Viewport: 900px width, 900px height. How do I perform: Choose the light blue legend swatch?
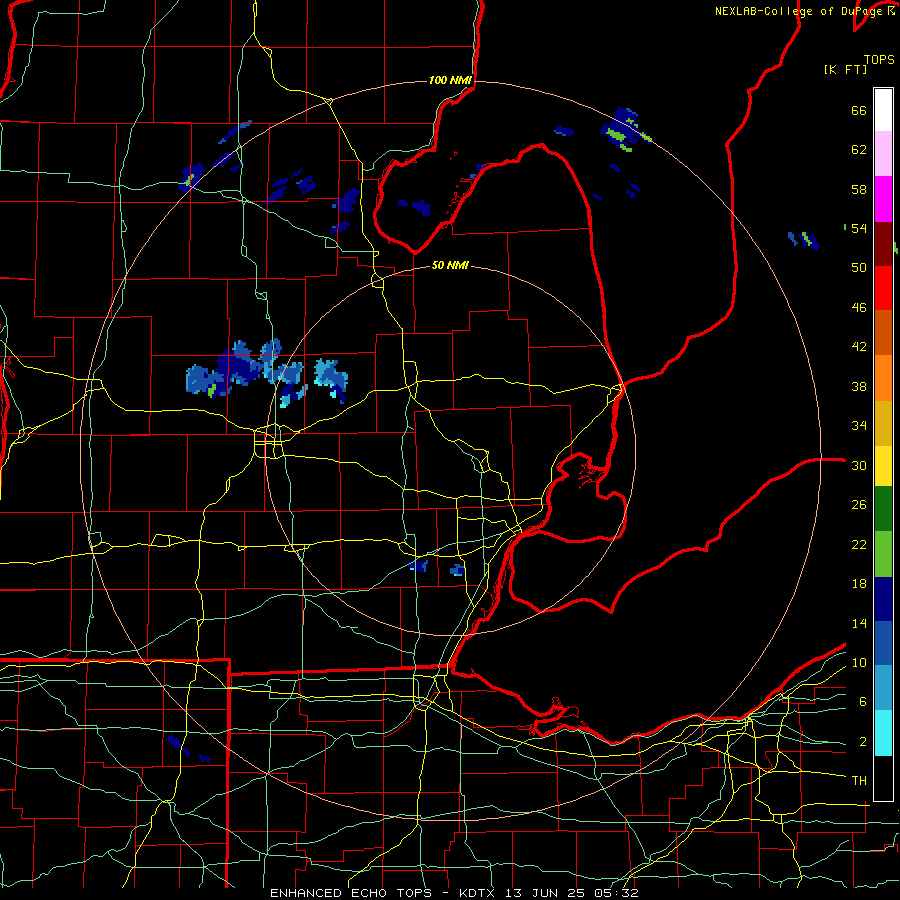pyautogui.click(x=883, y=688)
